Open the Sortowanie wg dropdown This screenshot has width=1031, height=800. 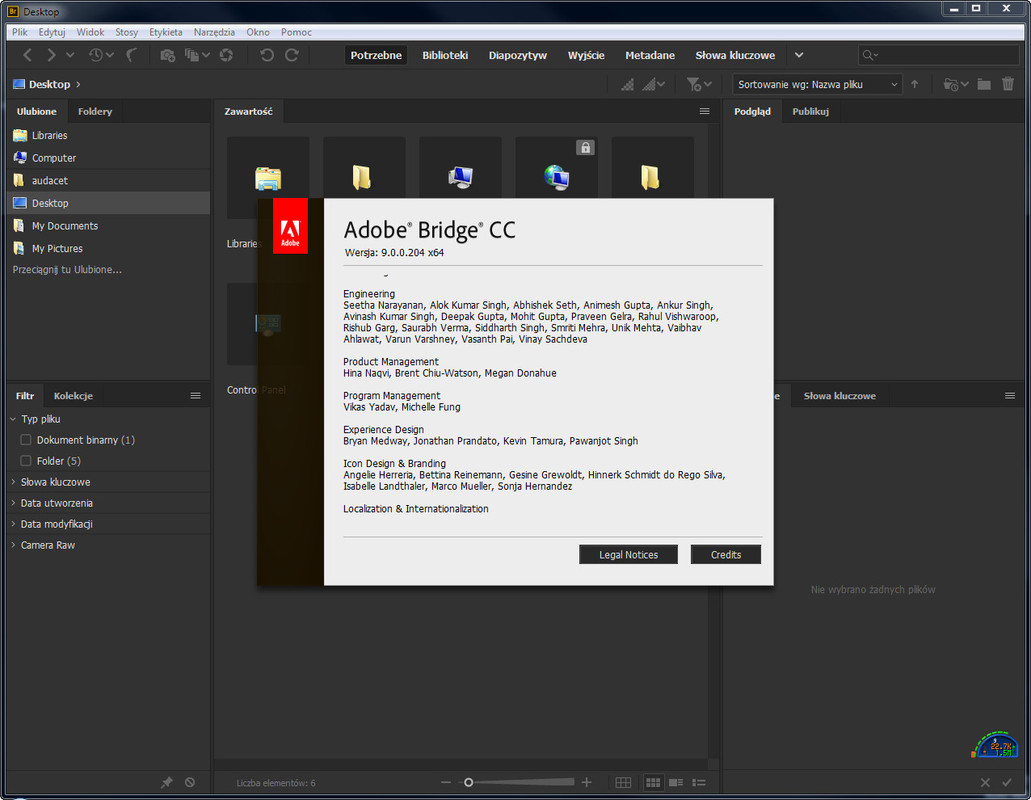pyautogui.click(x=817, y=84)
